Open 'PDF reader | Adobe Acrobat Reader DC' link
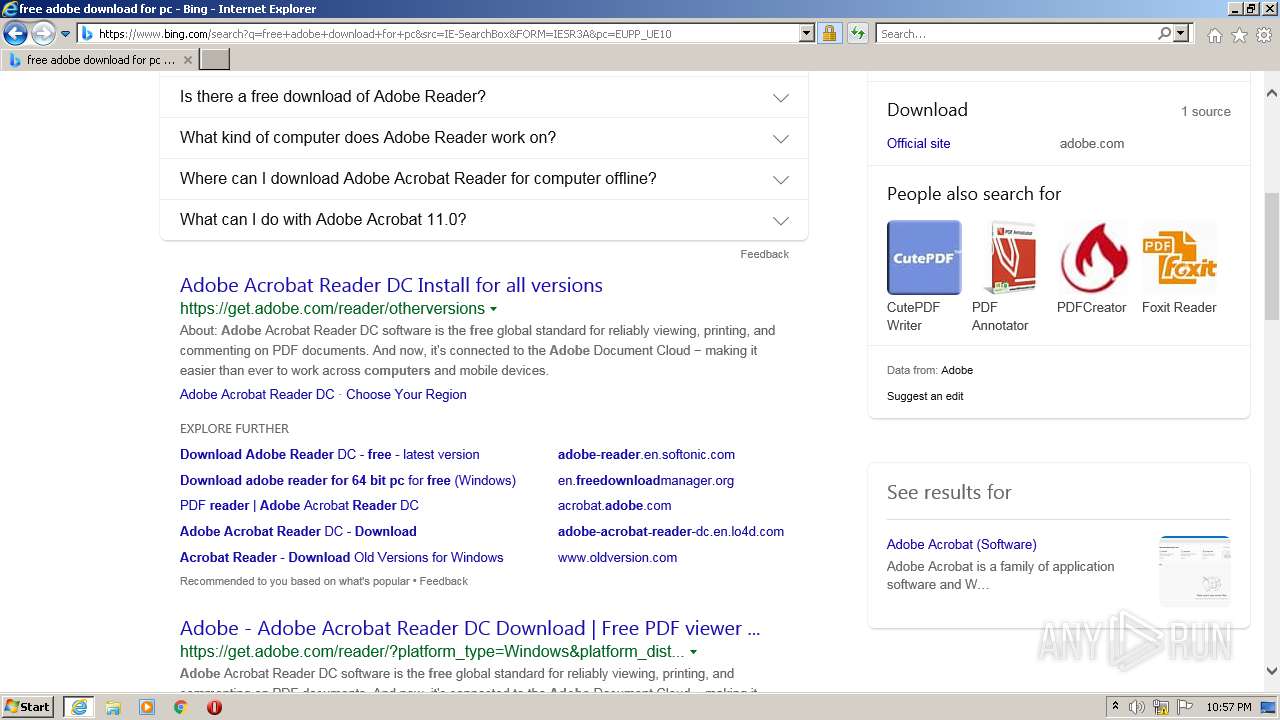The width and height of the screenshot is (1280, 720). [x=299, y=505]
